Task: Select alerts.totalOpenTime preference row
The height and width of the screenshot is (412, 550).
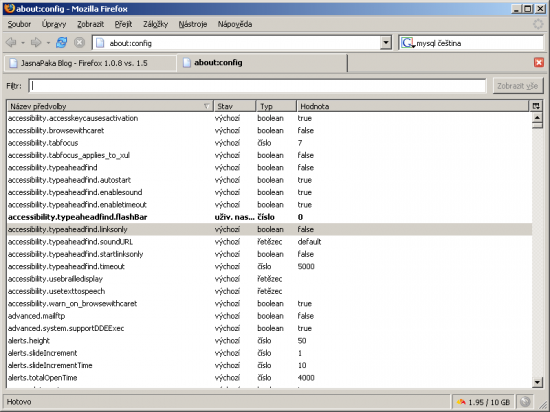Action: pyautogui.click(x=269, y=378)
